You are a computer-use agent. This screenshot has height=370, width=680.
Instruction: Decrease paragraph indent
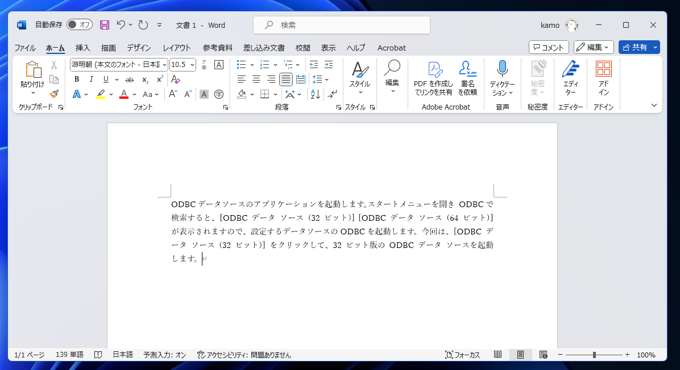(314, 65)
